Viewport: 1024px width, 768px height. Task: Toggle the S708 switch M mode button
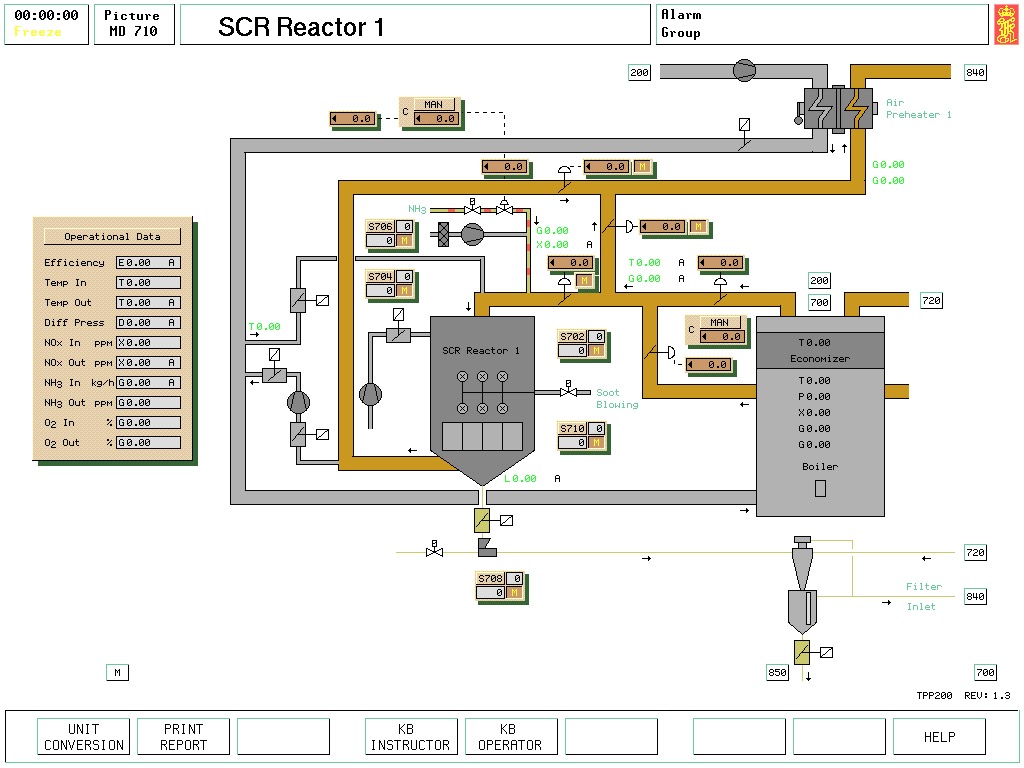tap(514, 592)
